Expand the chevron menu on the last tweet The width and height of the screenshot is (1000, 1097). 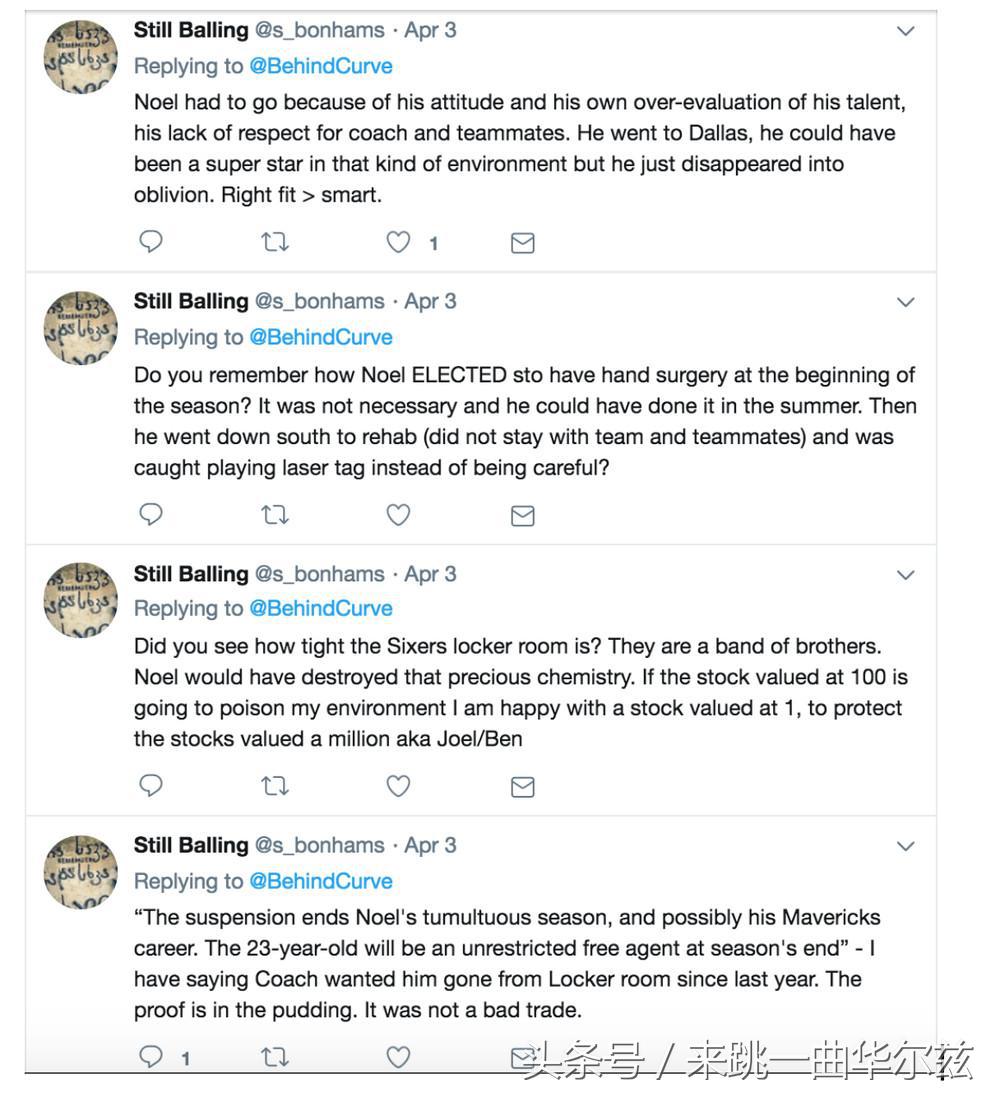[905, 845]
